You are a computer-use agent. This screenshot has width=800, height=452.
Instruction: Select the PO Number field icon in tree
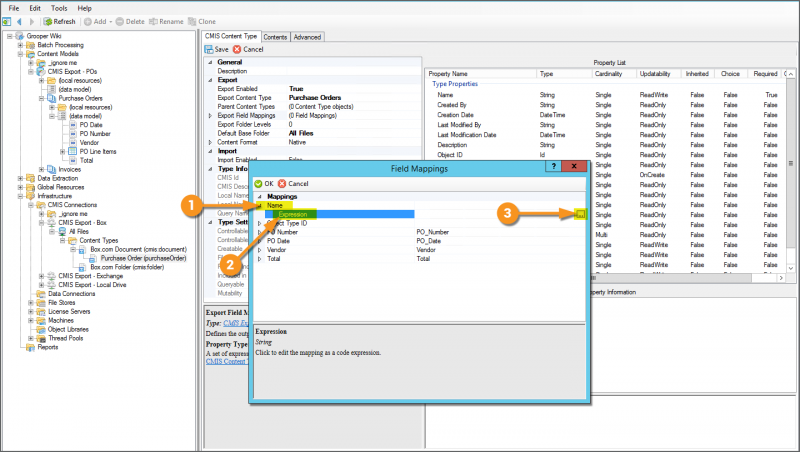pos(73,134)
